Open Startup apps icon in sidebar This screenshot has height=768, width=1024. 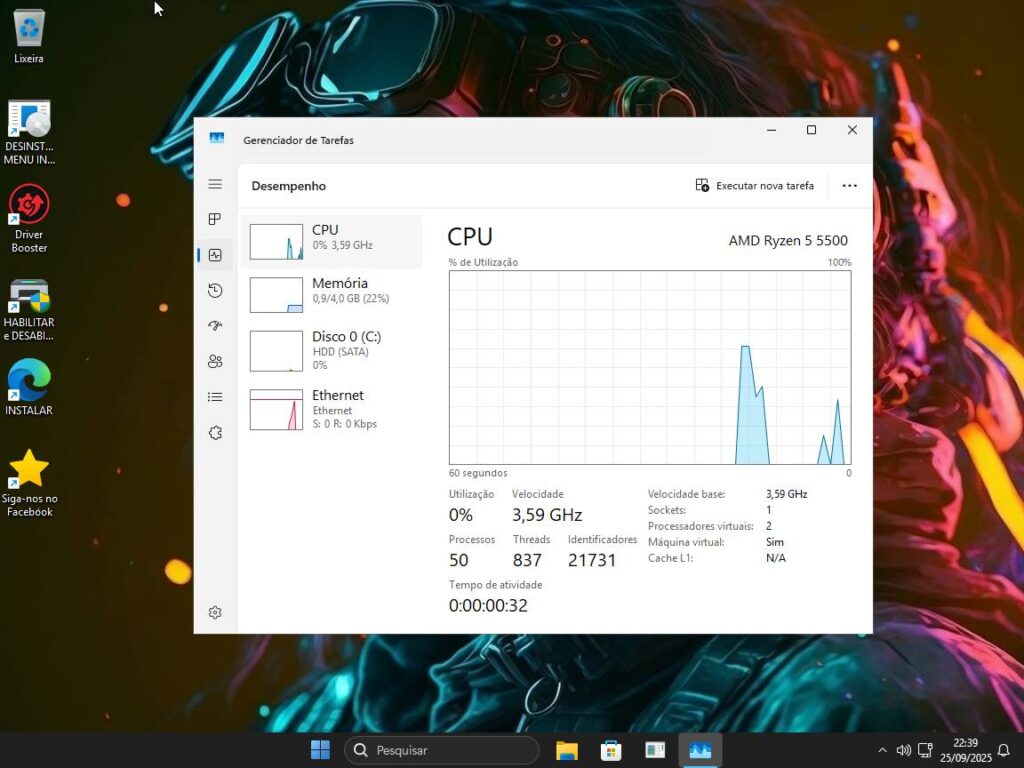tap(215, 326)
